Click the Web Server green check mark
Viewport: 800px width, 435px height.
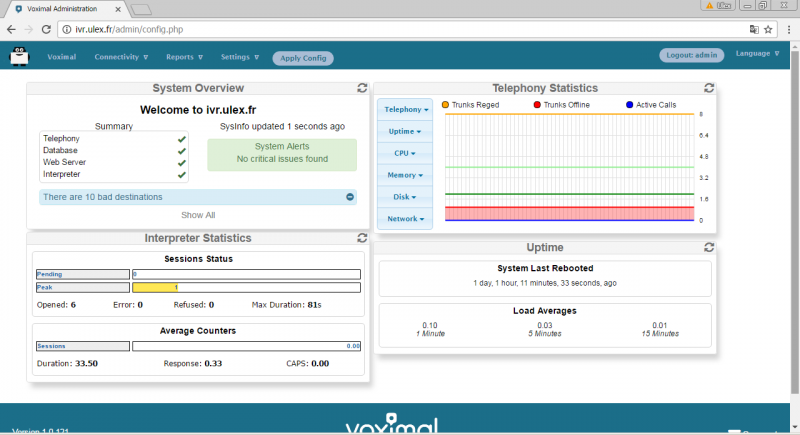pyautogui.click(x=182, y=163)
